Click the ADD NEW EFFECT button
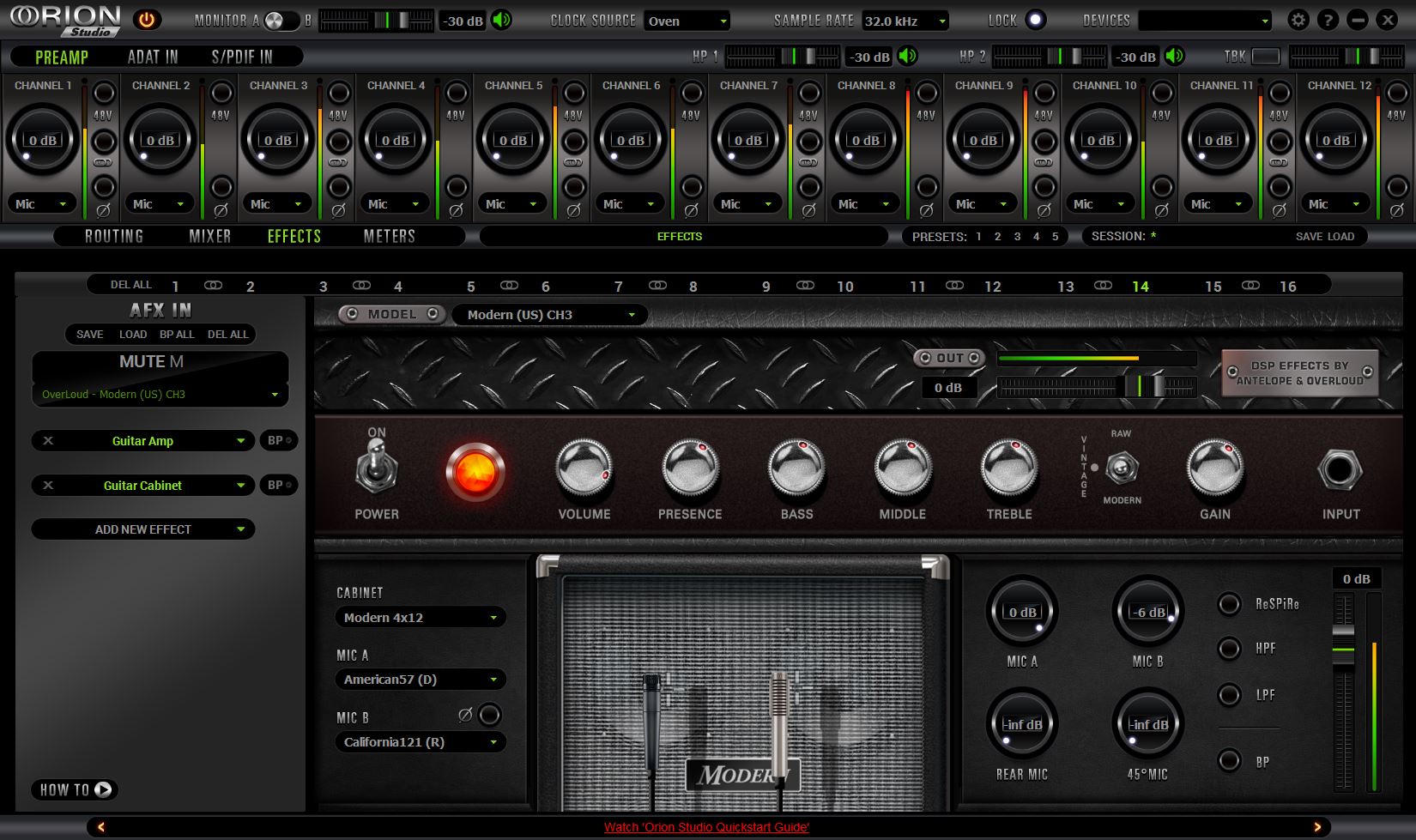 [142, 529]
